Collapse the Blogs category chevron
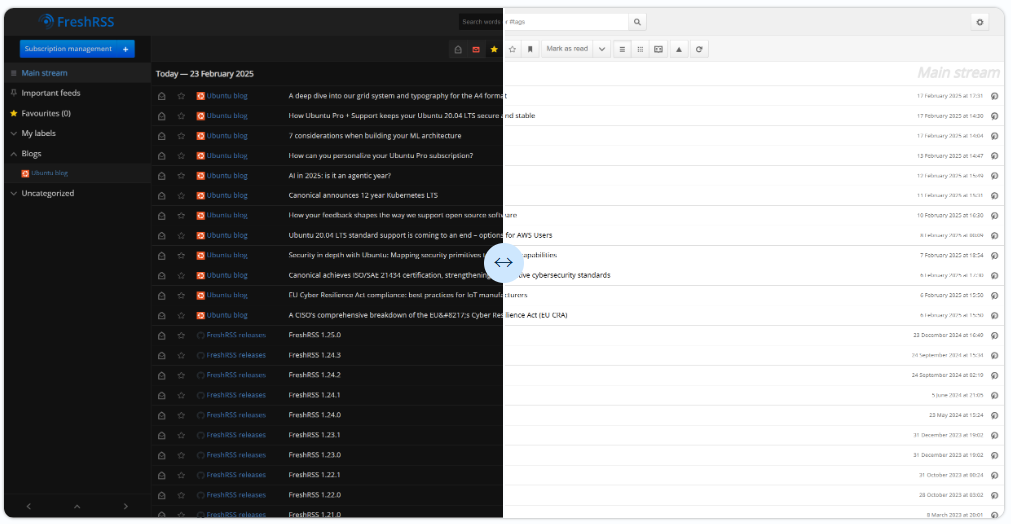The width and height of the screenshot is (1011, 524). coord(14,154)
